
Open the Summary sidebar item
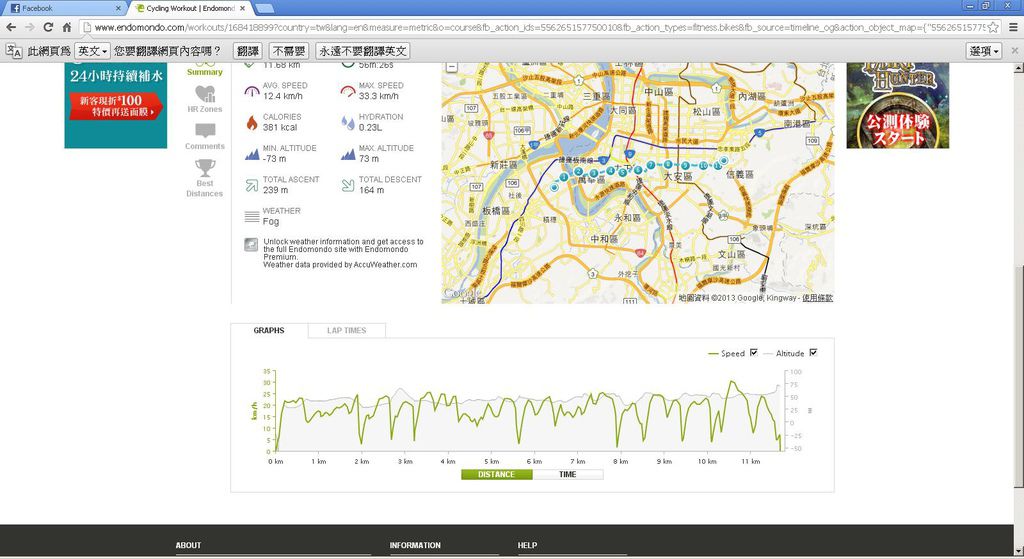coord(204,69)
